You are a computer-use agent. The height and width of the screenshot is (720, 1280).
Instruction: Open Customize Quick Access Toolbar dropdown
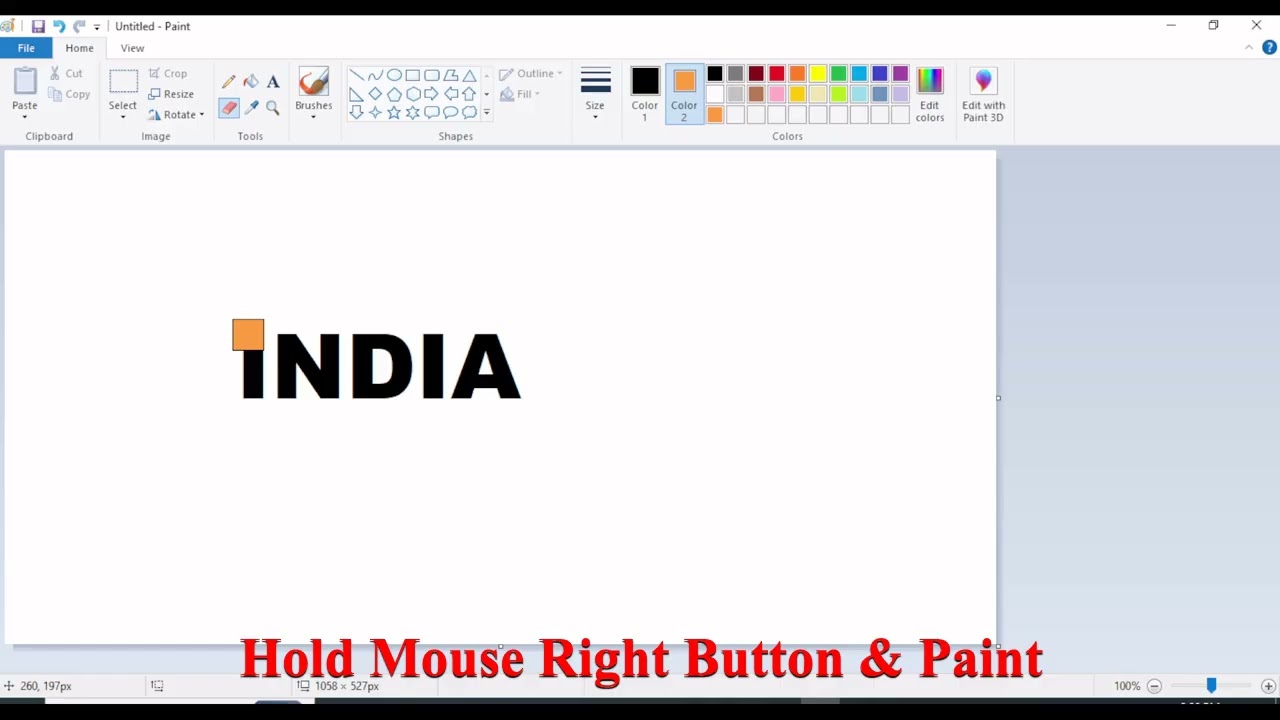[97, 27]
